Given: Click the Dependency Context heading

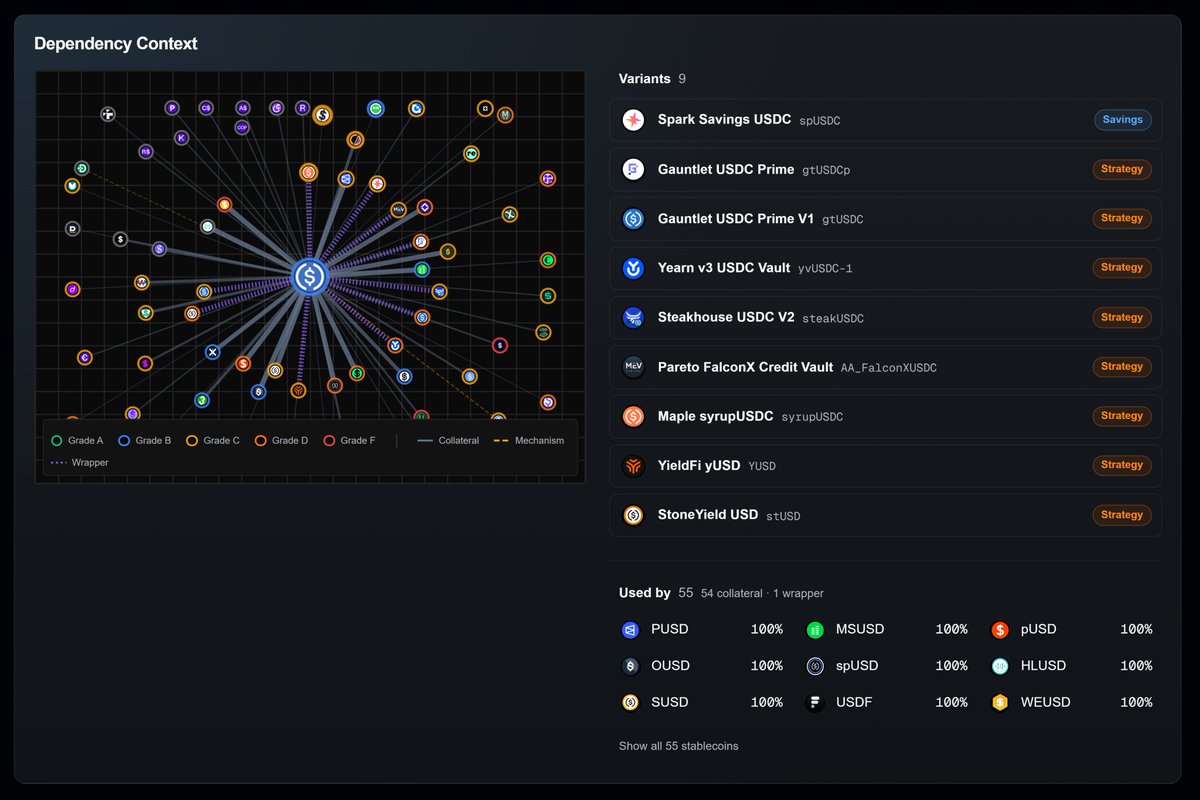Looking at the screenshot, I should coord(116,44).
